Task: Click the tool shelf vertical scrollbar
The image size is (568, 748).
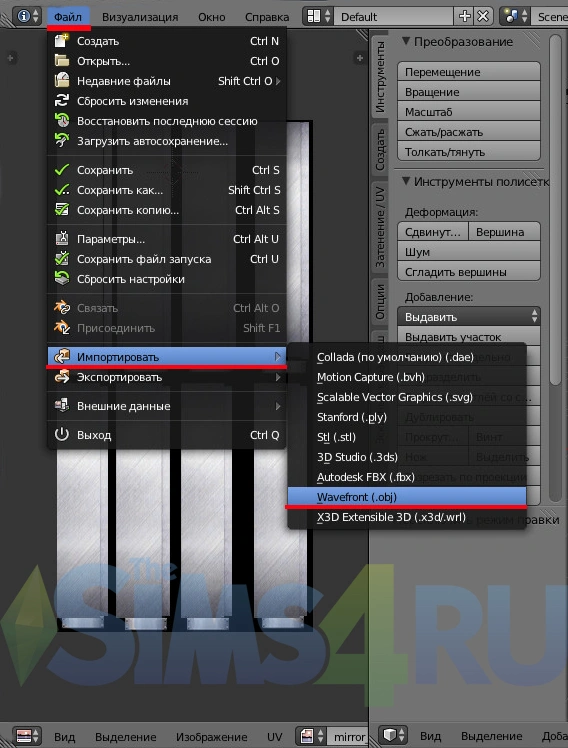Action: coord(555,210)
